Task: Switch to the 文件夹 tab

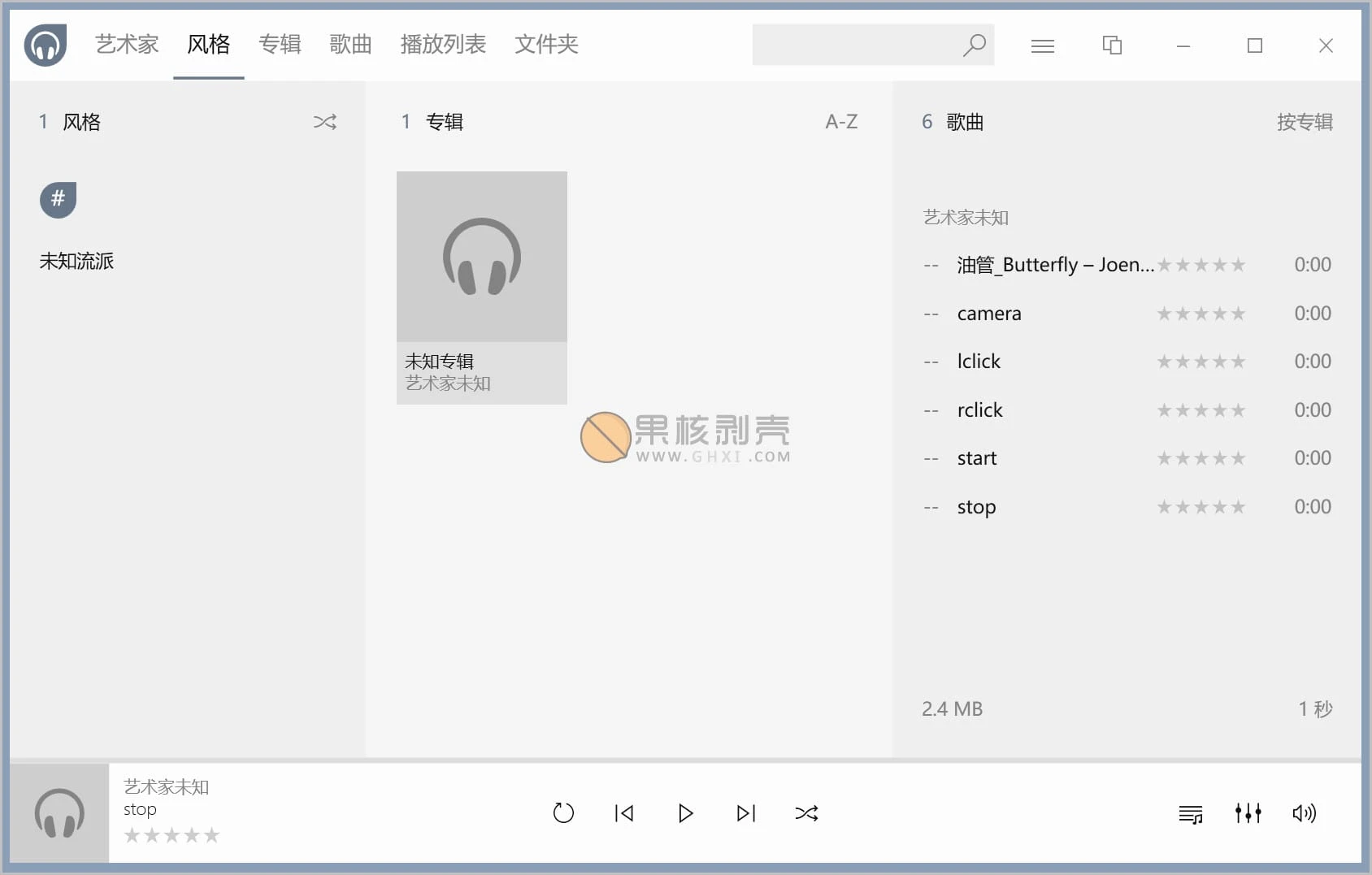Action: [546, 44]
